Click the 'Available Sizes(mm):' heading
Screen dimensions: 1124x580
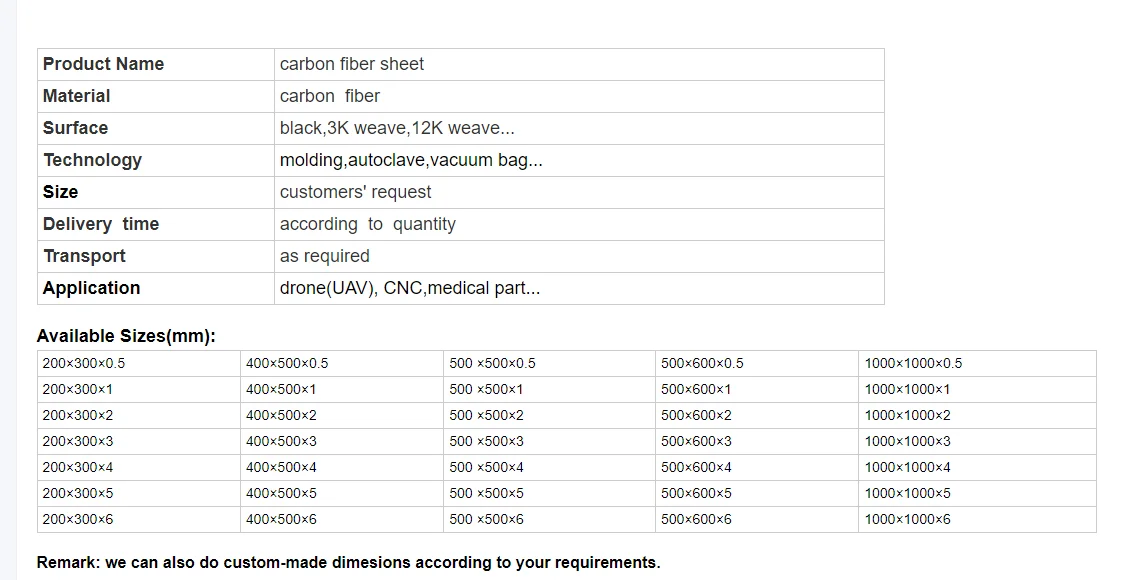point(126,336)
